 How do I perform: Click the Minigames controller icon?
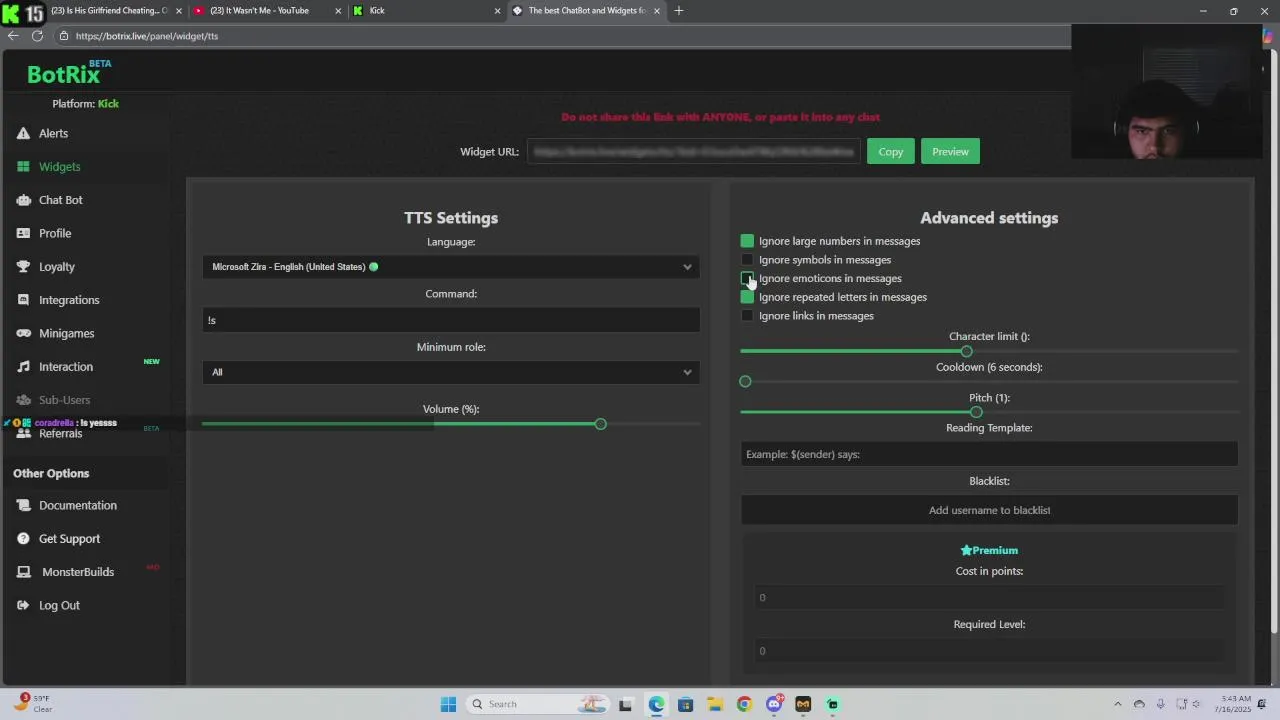click(x=23, y=333)
